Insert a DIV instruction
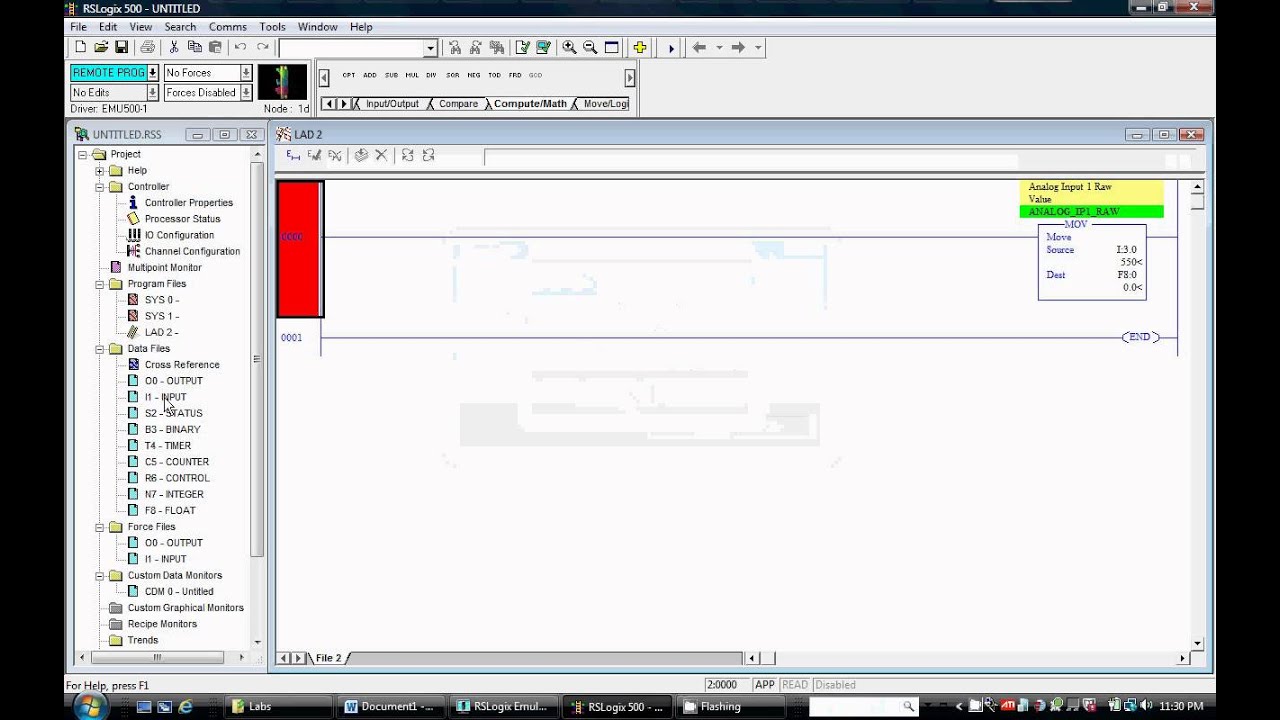1280x720 pixels. tap(431, 75)
